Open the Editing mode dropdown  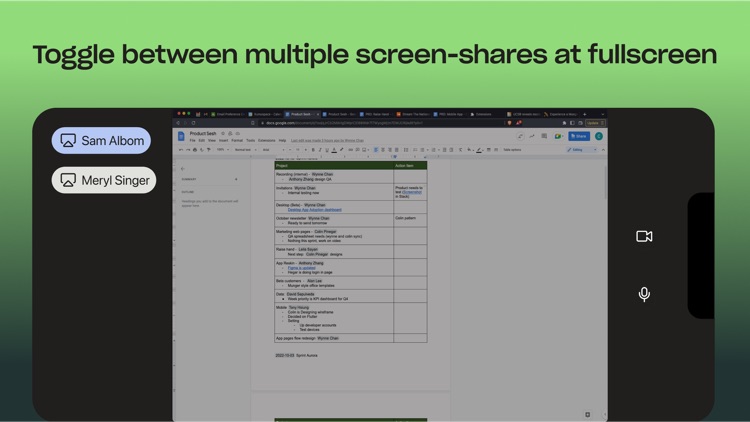tap(582, 150)
